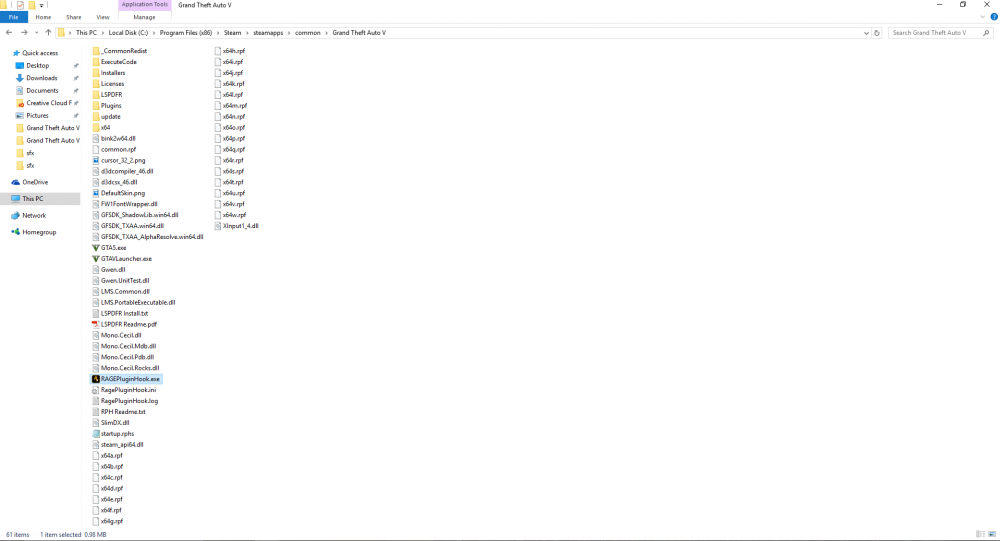Open the View ribbon tab
1000x541 pixels.
click(103, 17)
